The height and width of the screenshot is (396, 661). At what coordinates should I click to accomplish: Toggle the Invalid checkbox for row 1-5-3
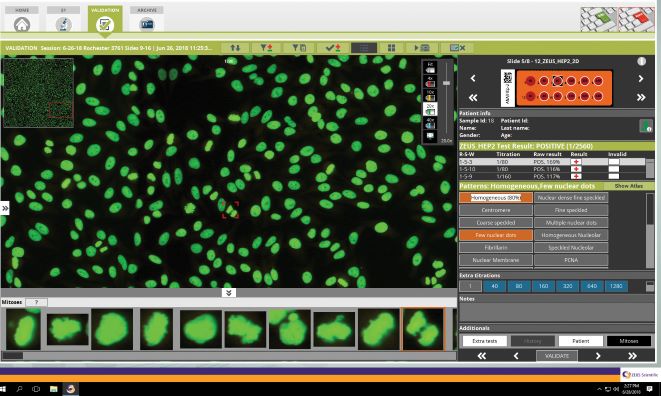(614, 162)
